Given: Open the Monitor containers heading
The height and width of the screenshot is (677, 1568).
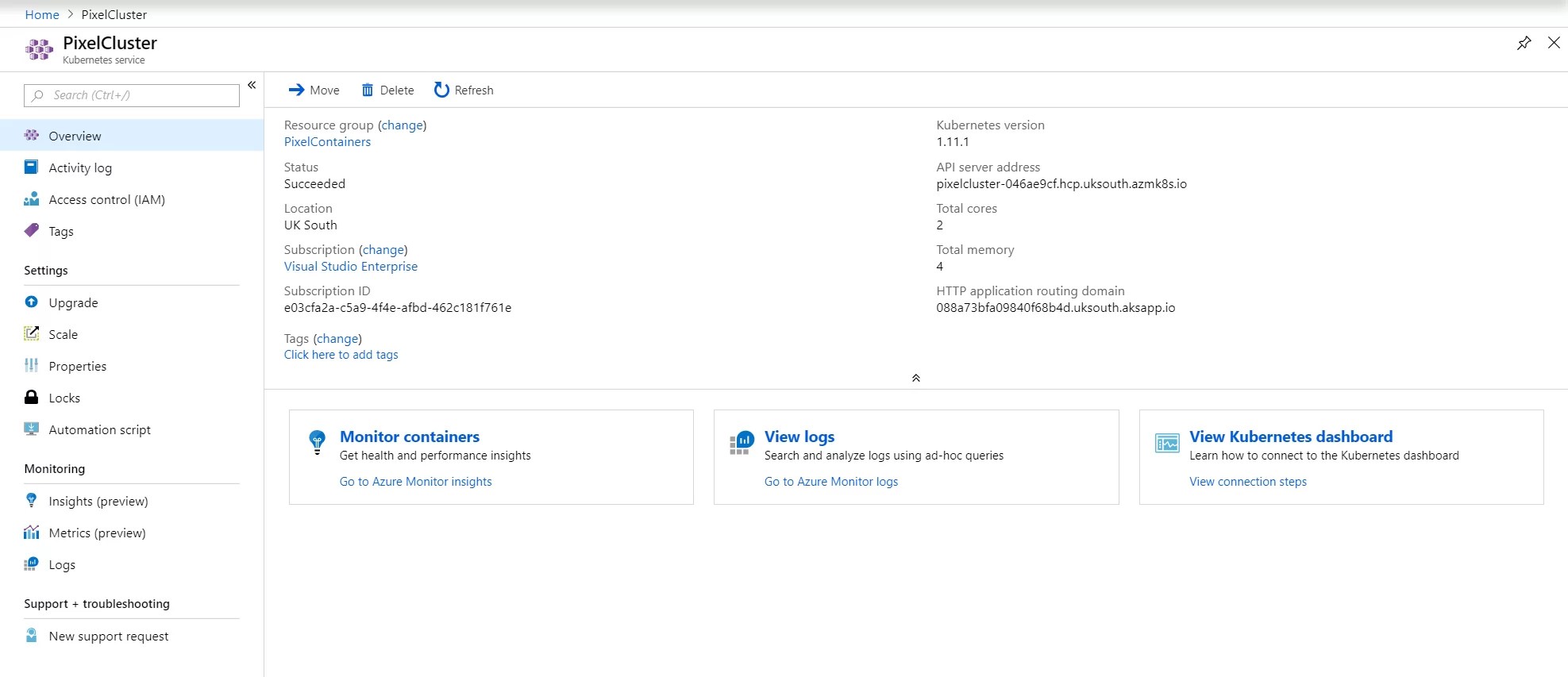Looking at the screenshot, I should tap(410, 437).
